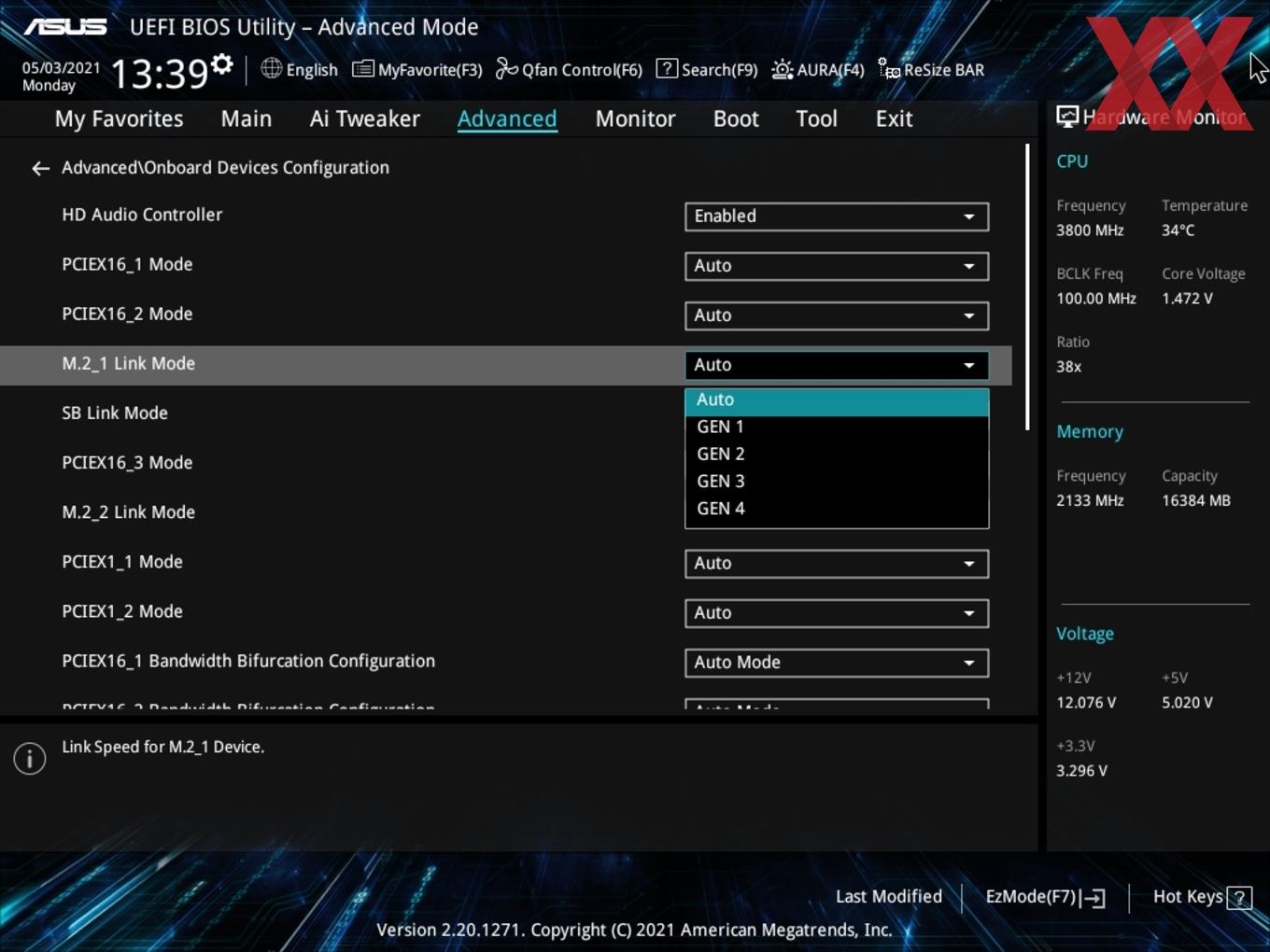Viewport: 1270px width, 952px height.
Task: Click the 16384 MB memory capacity value
Action: [1196, 501]
